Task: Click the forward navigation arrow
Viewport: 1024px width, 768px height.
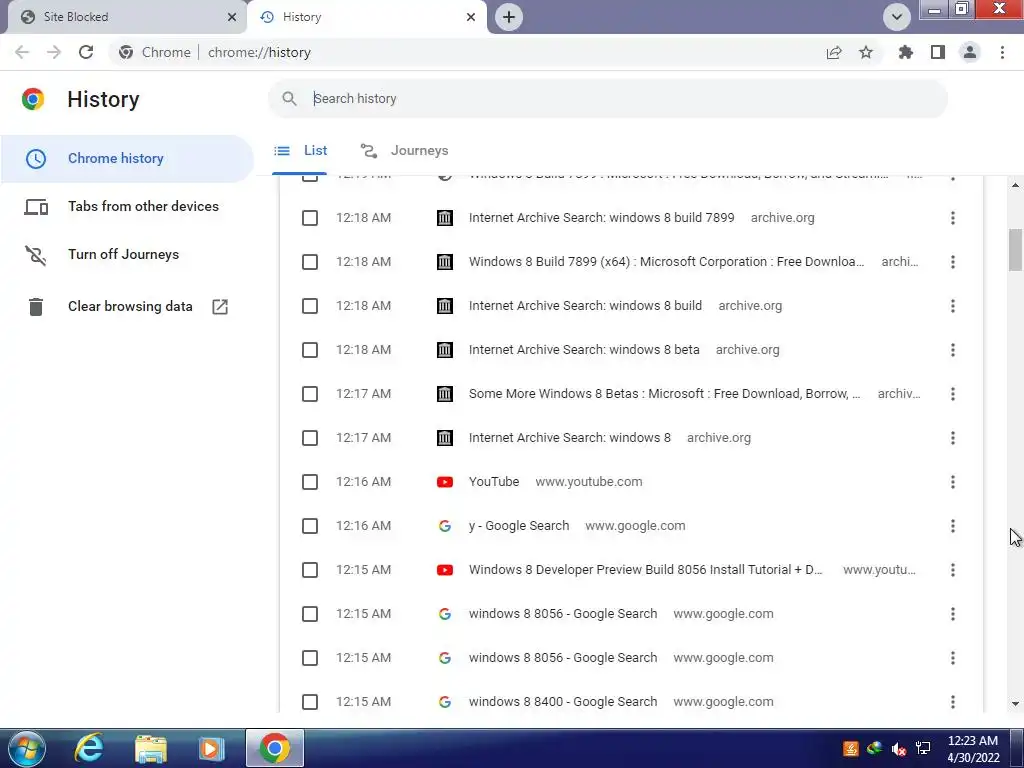Action: click(54, 52)
